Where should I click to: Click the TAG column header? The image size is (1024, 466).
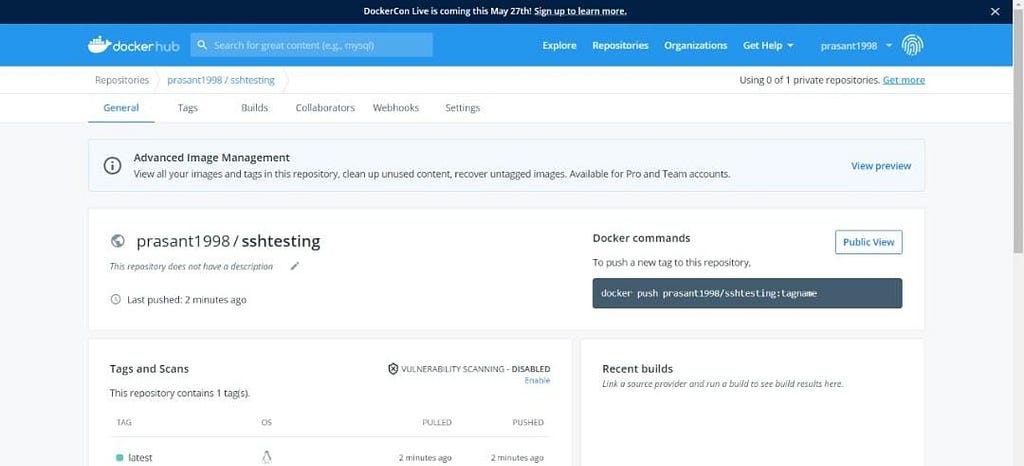pos(124,422)
